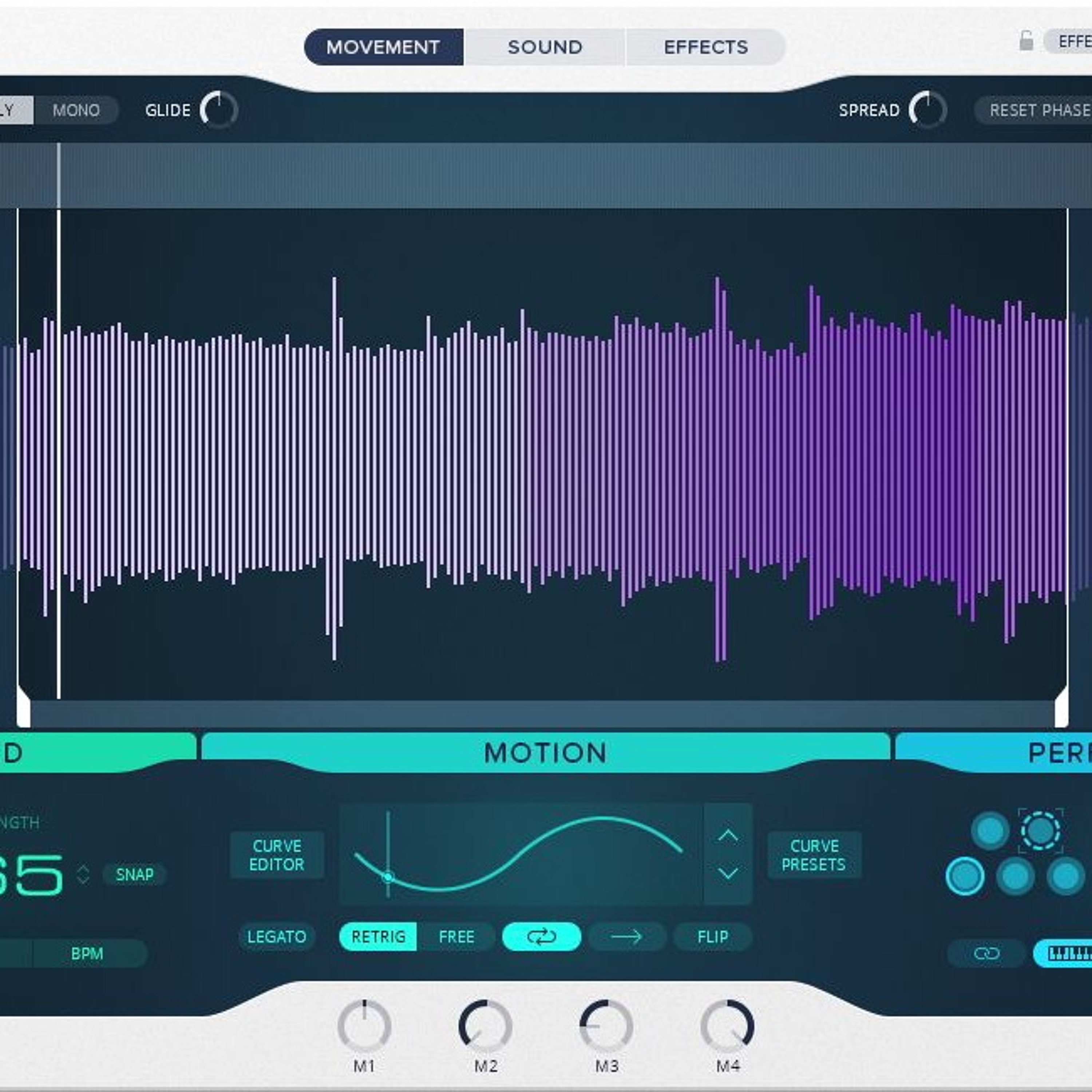This screenshot has height=1092, width=1092.
Task: Click the M1 macro knob
Action: pyautogui.click(x=364, y=1026)
